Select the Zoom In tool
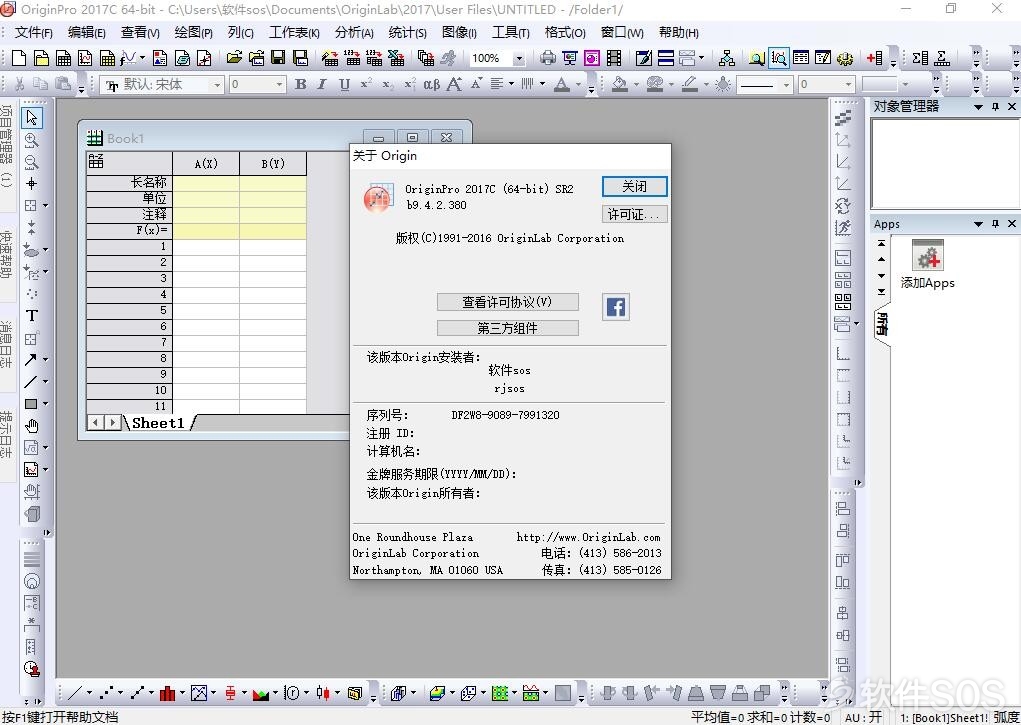Viewport: 1021px width, 725px height. [31, 140]
